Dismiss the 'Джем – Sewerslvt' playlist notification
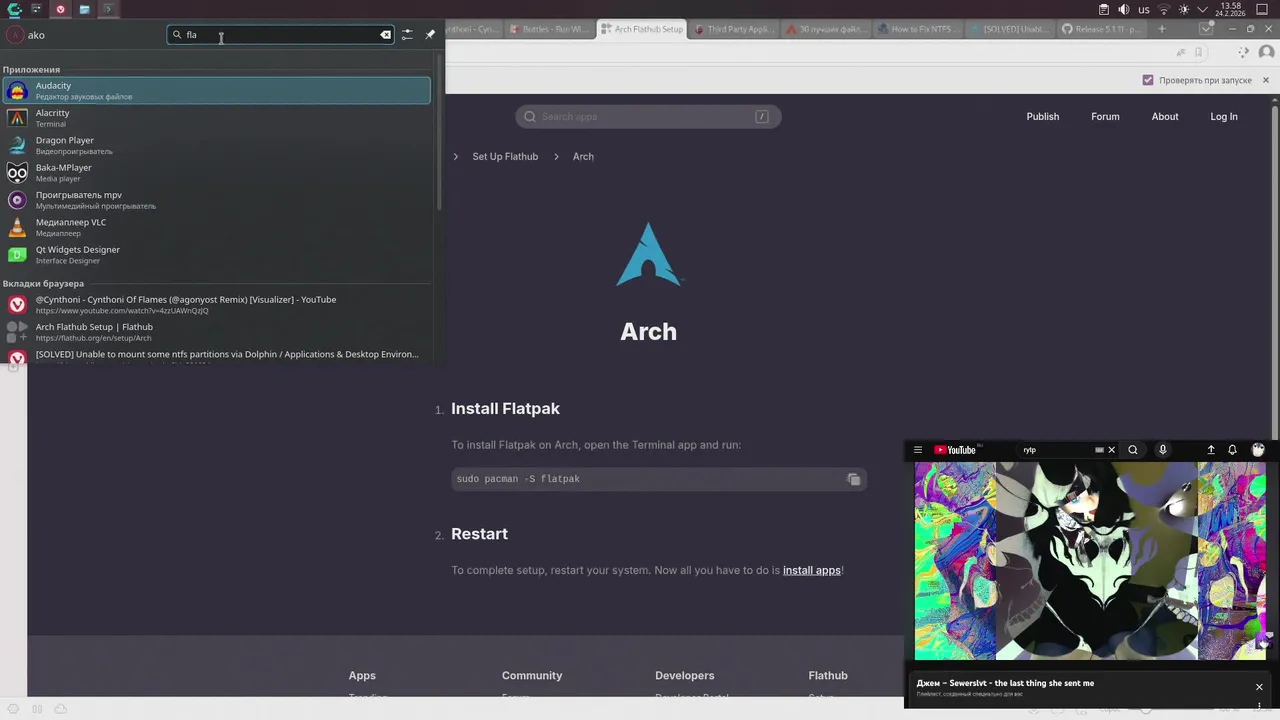The image size is (1280, 720). pos(1259,687)
